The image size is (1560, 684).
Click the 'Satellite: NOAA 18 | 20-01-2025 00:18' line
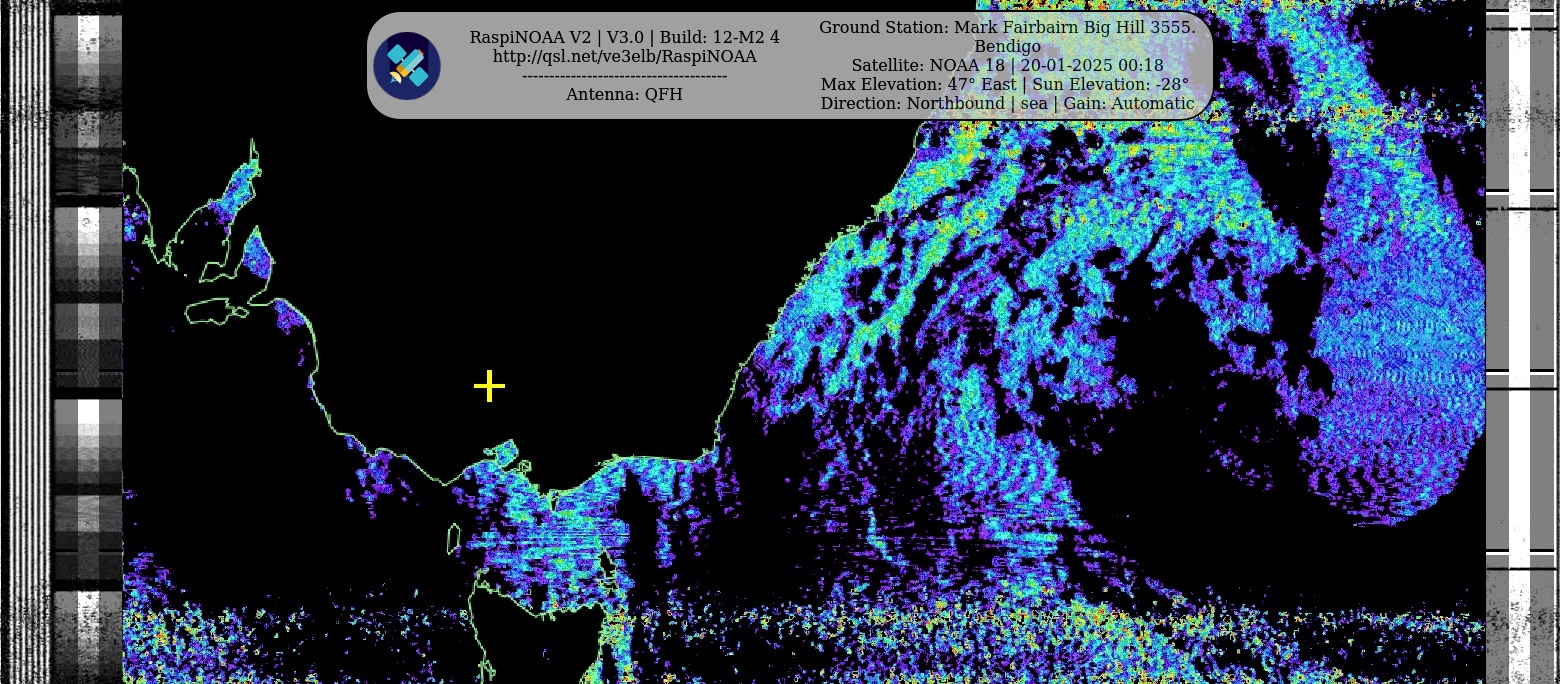pyautogui.click(x=1007, y=65)
